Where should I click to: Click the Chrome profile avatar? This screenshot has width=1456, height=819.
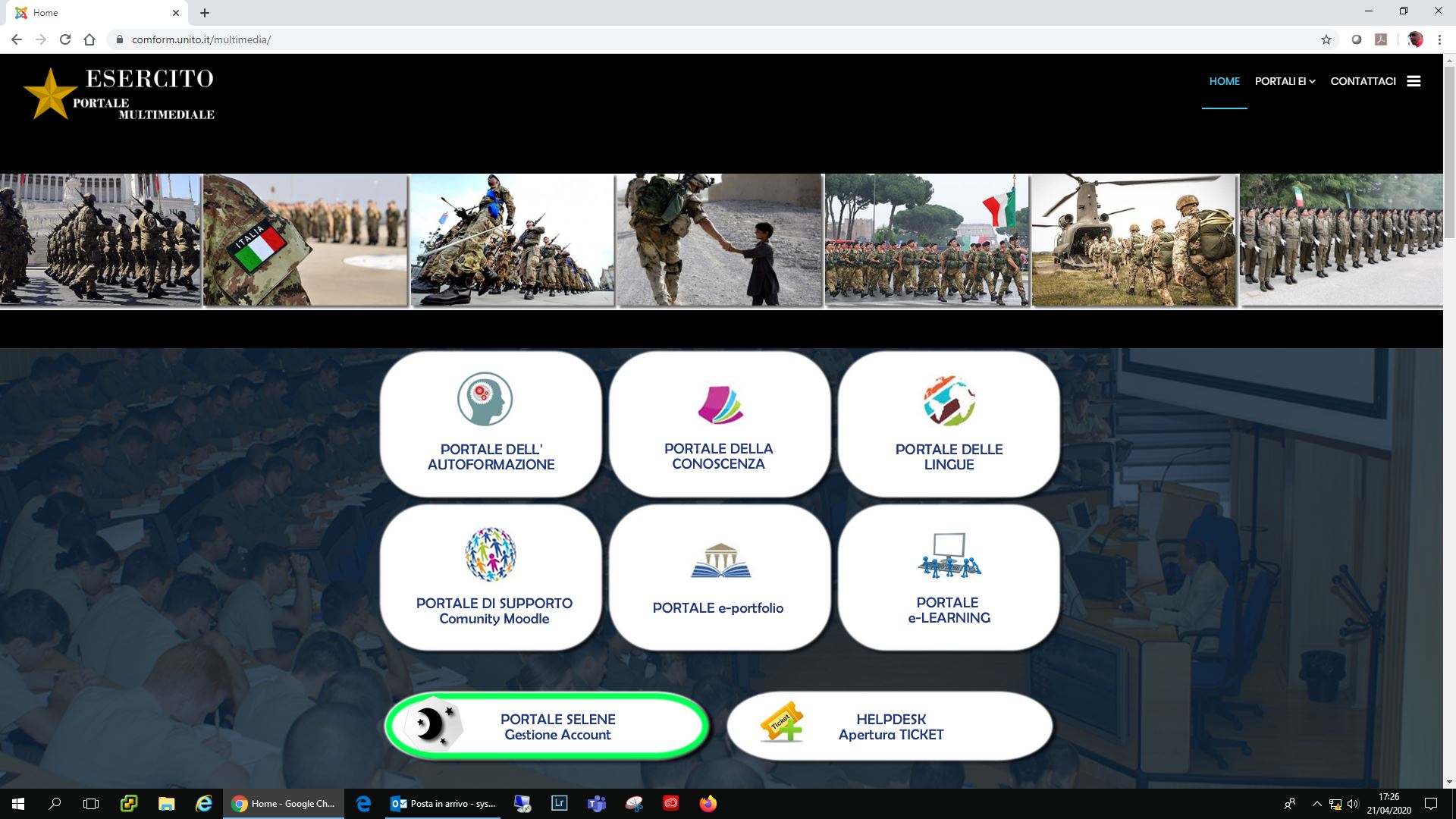click(1415, 39)
